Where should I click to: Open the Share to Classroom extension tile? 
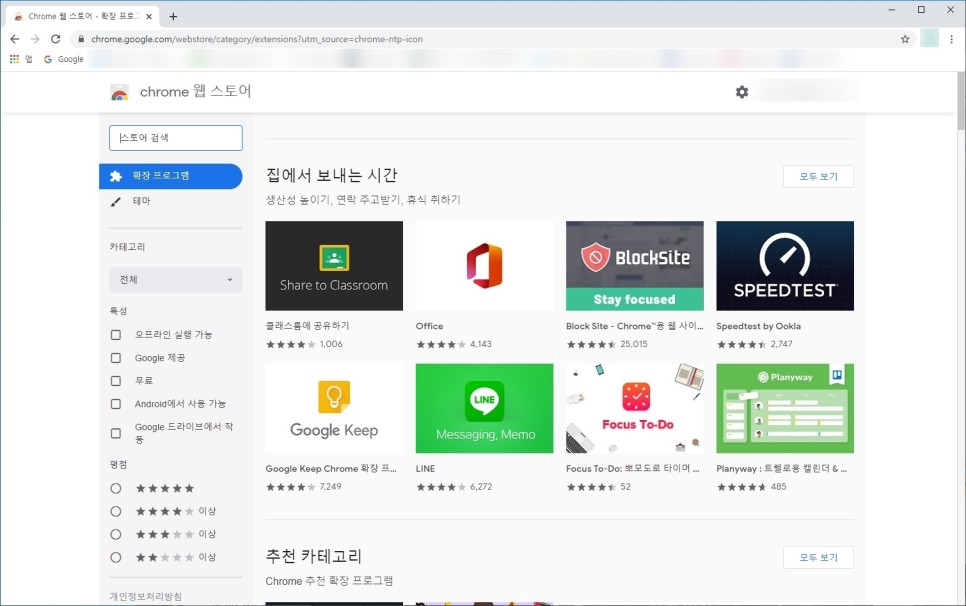click(x=334, y=266)
